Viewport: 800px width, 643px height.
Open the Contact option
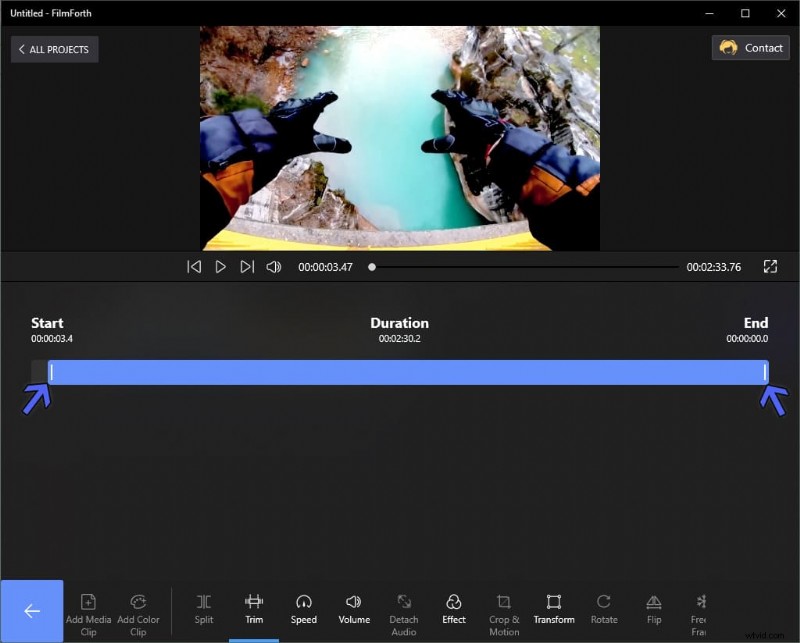(x=750, y=47)
